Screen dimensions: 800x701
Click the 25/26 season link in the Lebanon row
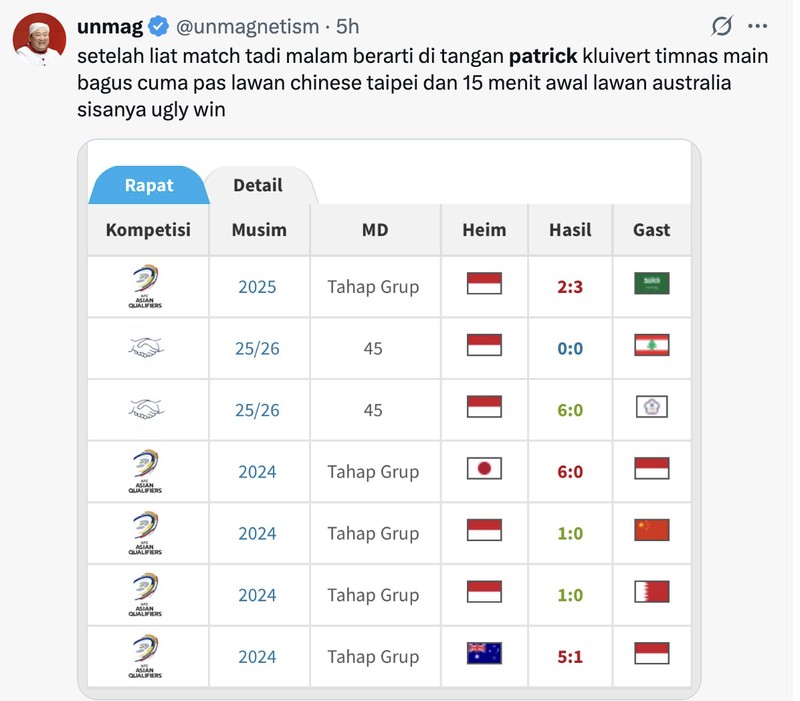click(258, 348)
